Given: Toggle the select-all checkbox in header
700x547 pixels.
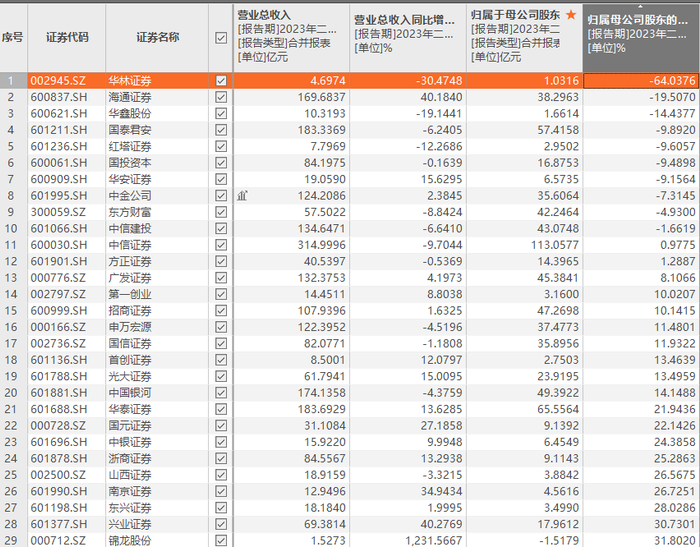Looking at the screenshot, I should [x=221, y=38].
